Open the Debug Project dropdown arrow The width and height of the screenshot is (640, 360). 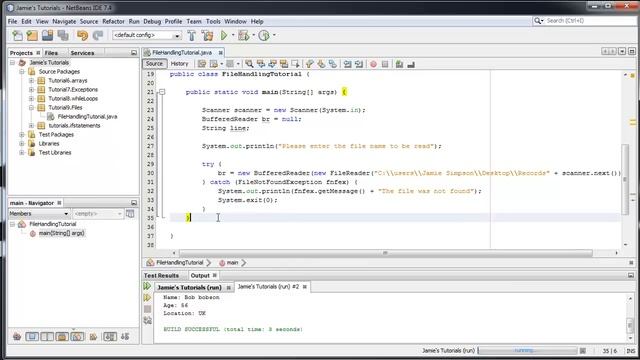[x=253, y=36]
